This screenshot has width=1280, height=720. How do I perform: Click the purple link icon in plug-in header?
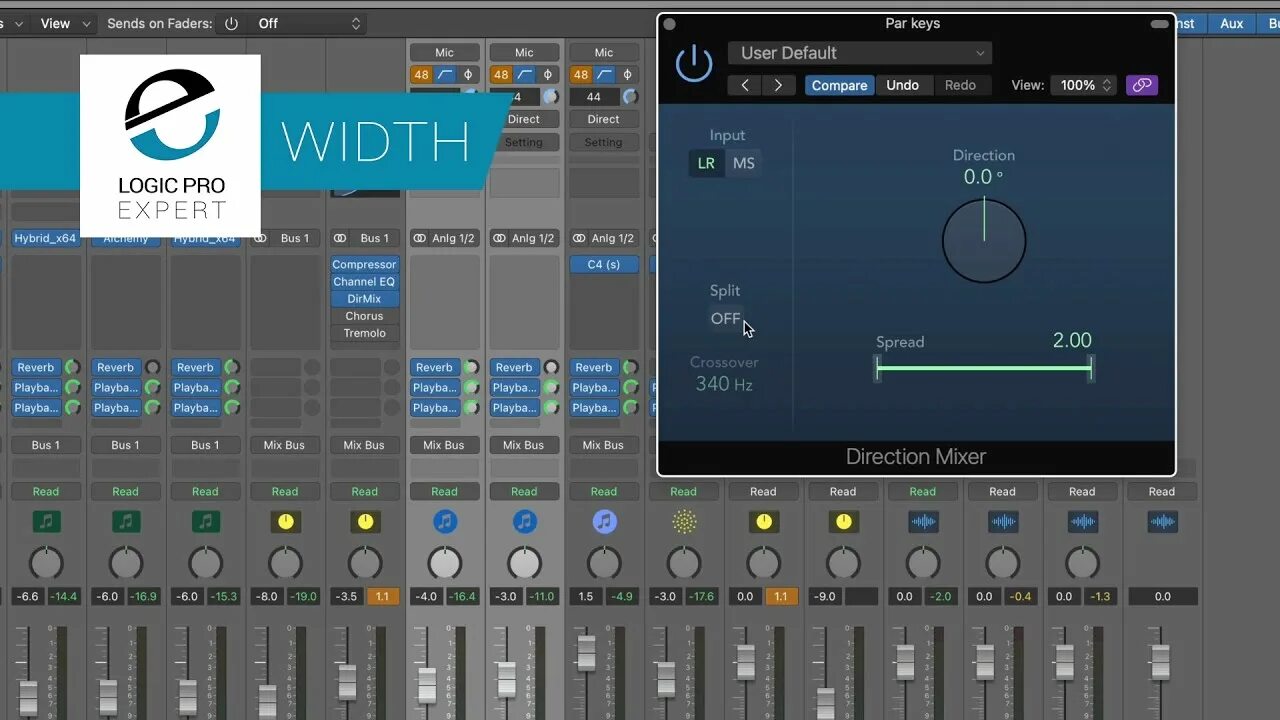pos(1141,85)
